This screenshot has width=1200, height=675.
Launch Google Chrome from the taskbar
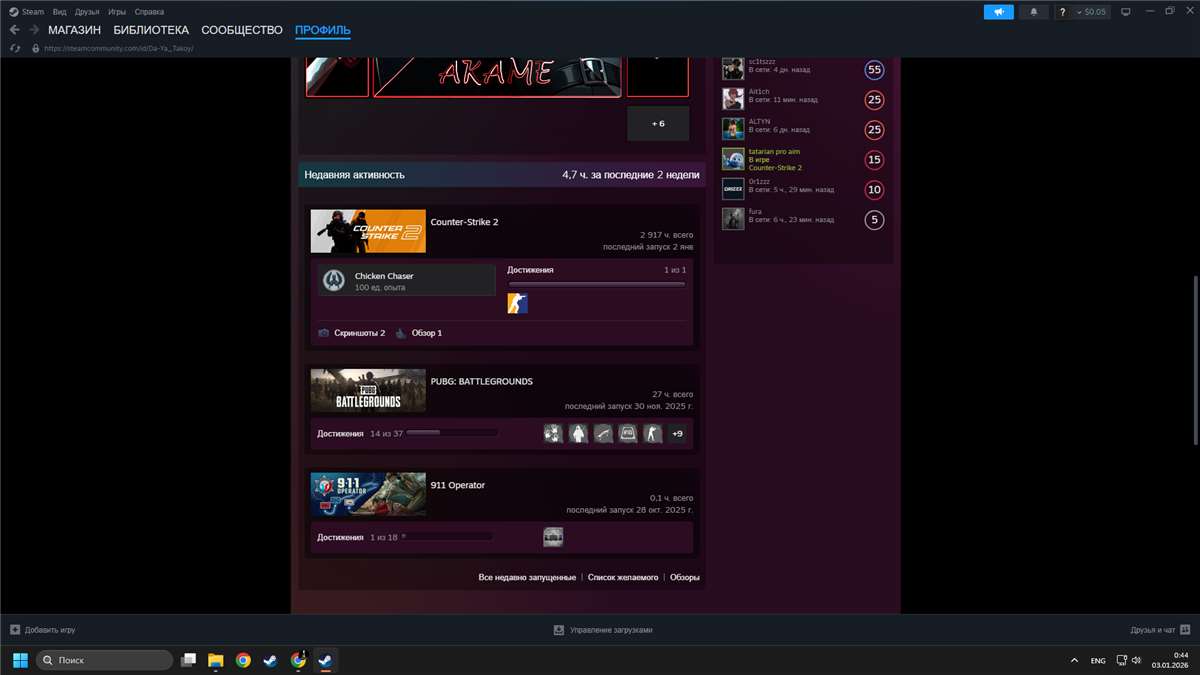(x=243, y=660)
